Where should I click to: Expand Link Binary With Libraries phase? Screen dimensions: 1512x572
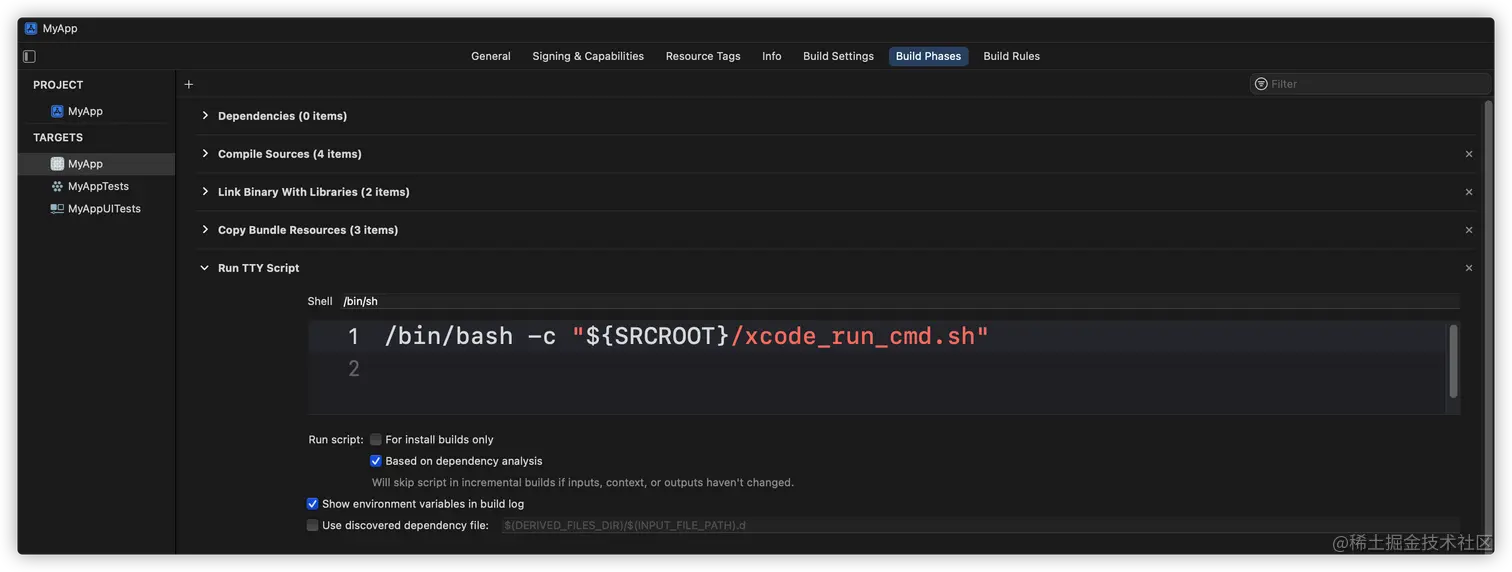205,192
